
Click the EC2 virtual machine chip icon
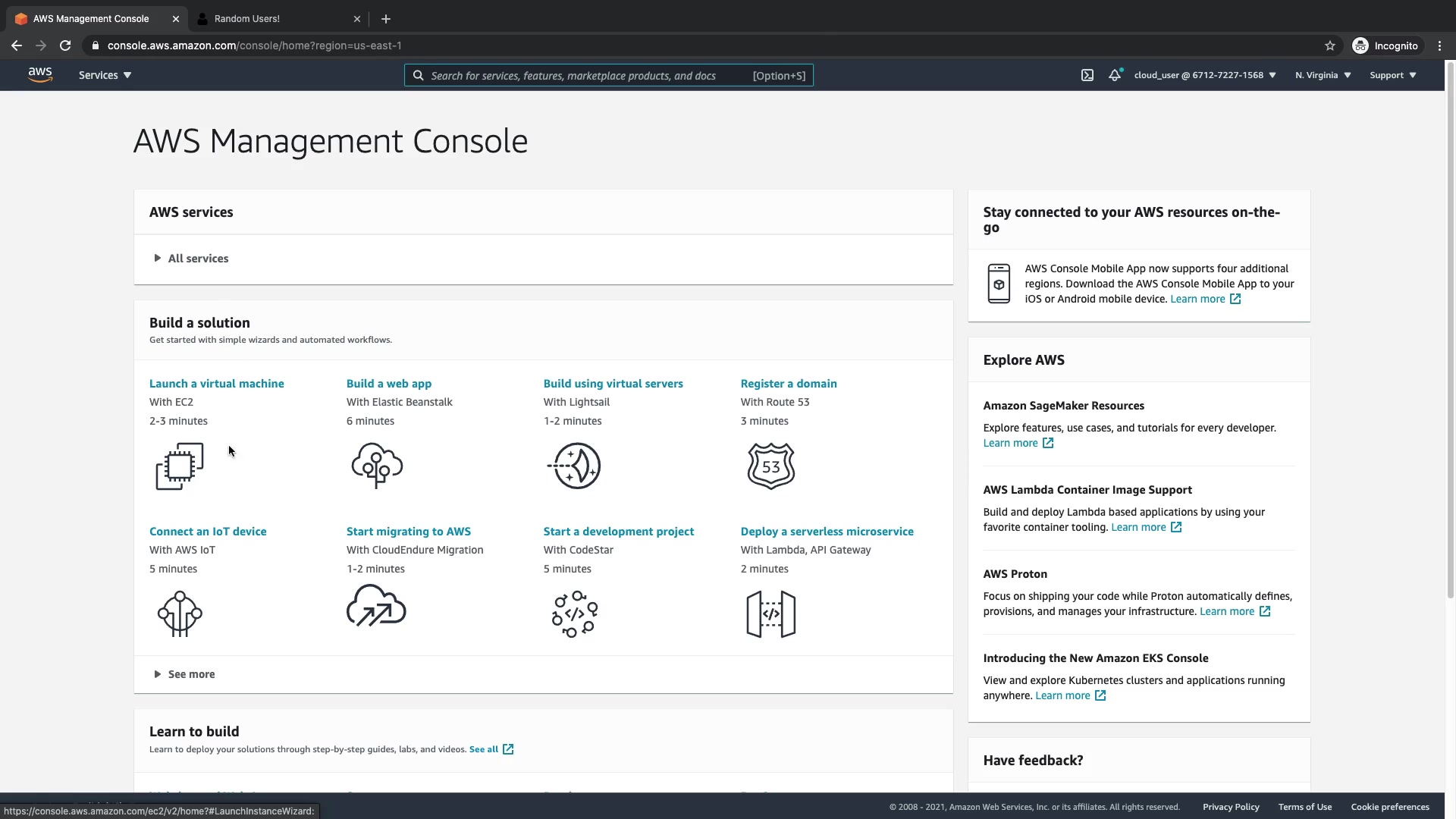(180, 466)
